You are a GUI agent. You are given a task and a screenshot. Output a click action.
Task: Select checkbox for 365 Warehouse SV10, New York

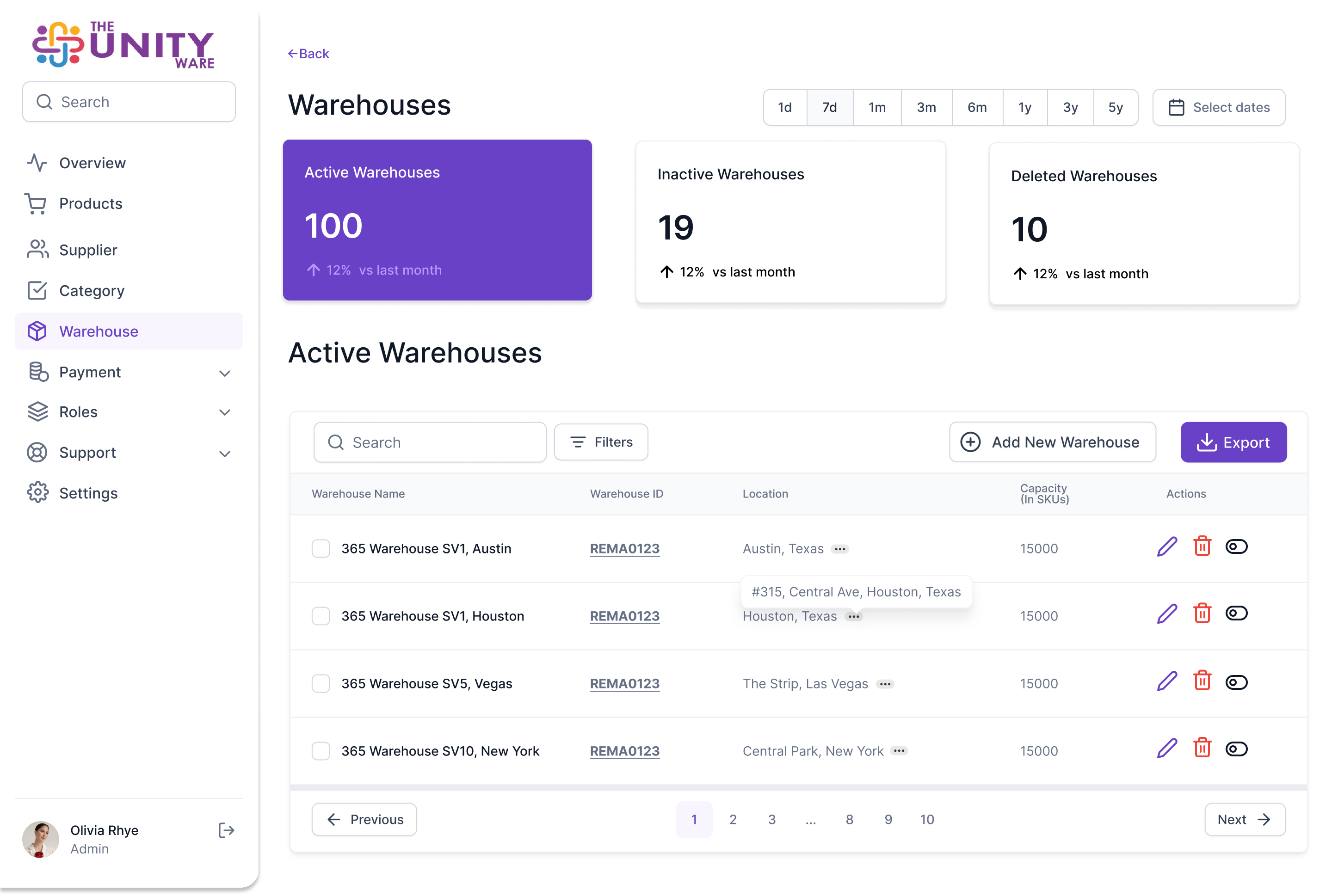321,751
